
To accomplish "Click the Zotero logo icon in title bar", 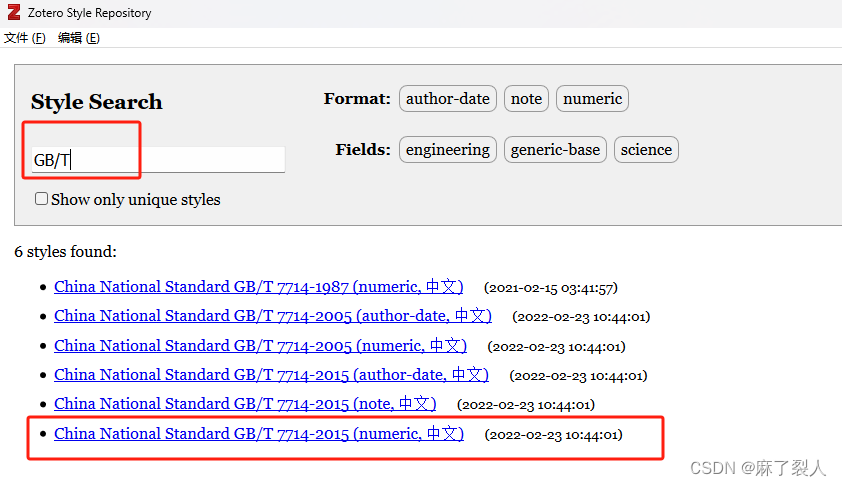I will [x=13, y=13].
